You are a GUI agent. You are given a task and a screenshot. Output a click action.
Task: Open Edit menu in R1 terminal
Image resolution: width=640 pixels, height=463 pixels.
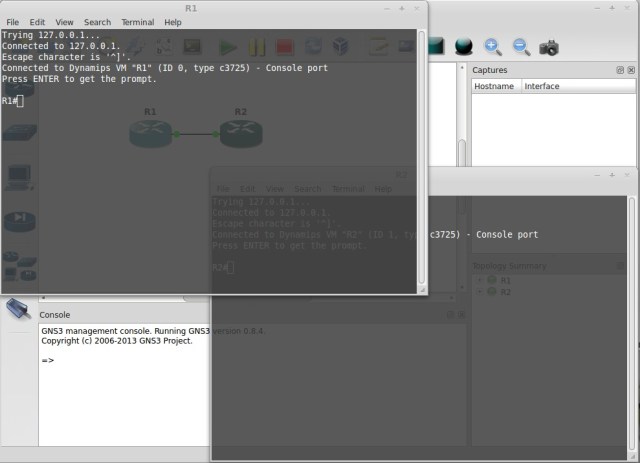pyautogui.click(x=37, y=21)
